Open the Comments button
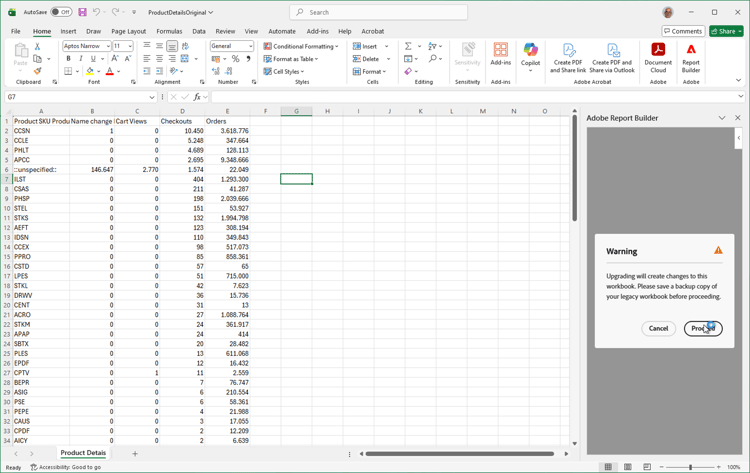This screenshot has width=750, height=473. coord(683,31)
